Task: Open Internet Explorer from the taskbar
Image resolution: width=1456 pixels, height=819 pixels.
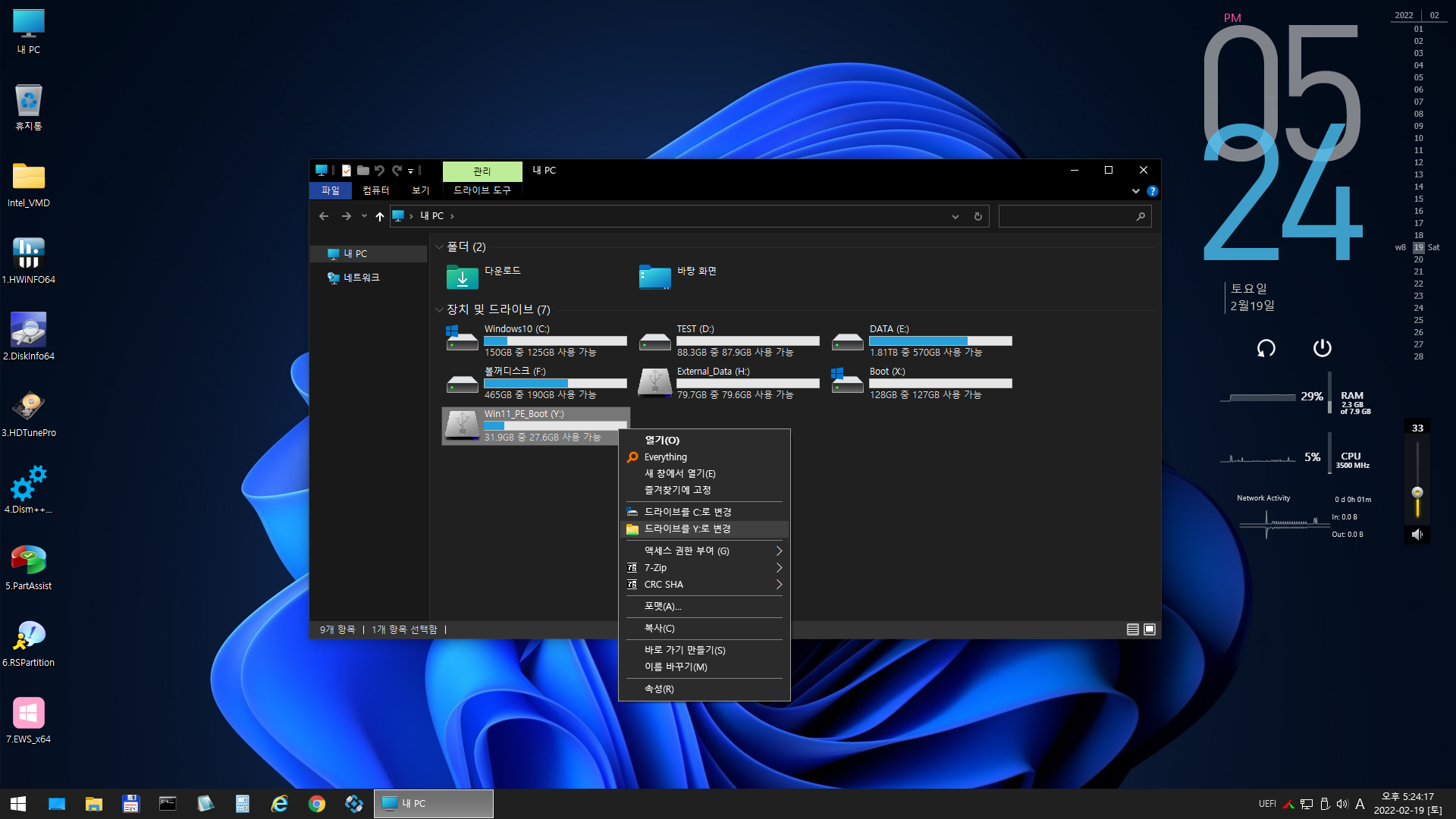Action: pos(280,804)
